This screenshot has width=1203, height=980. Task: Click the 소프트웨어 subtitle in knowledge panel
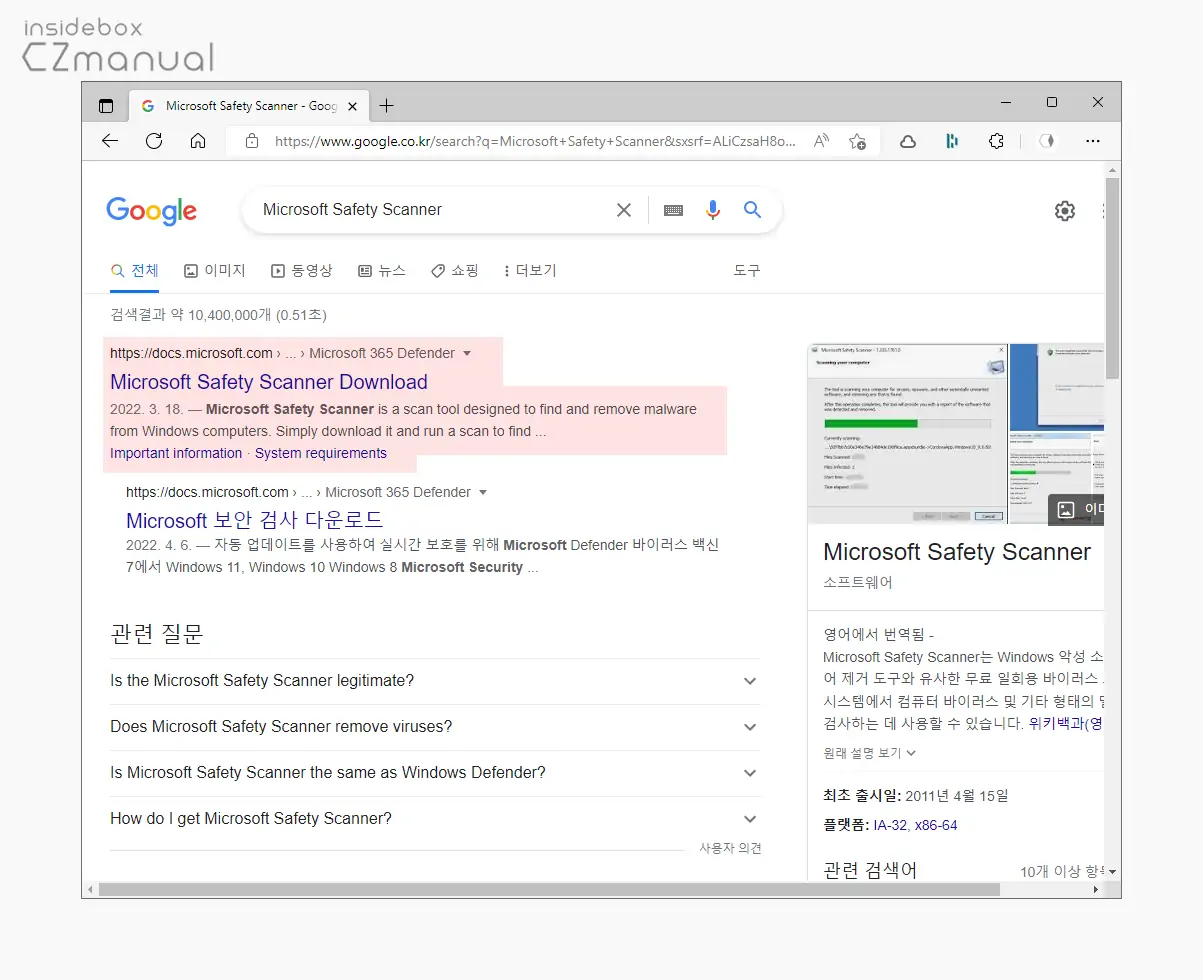coord(858,583)
